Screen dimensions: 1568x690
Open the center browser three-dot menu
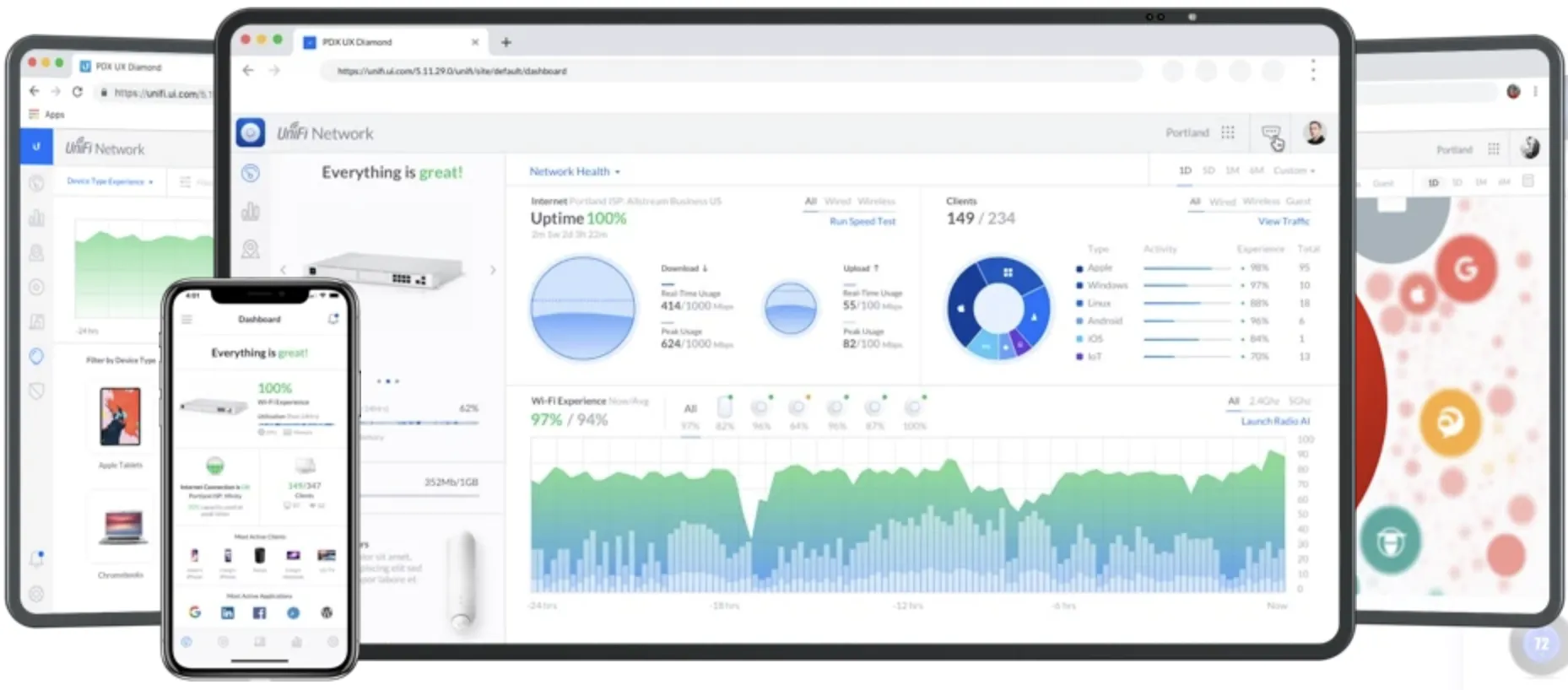pos(1313,70)
